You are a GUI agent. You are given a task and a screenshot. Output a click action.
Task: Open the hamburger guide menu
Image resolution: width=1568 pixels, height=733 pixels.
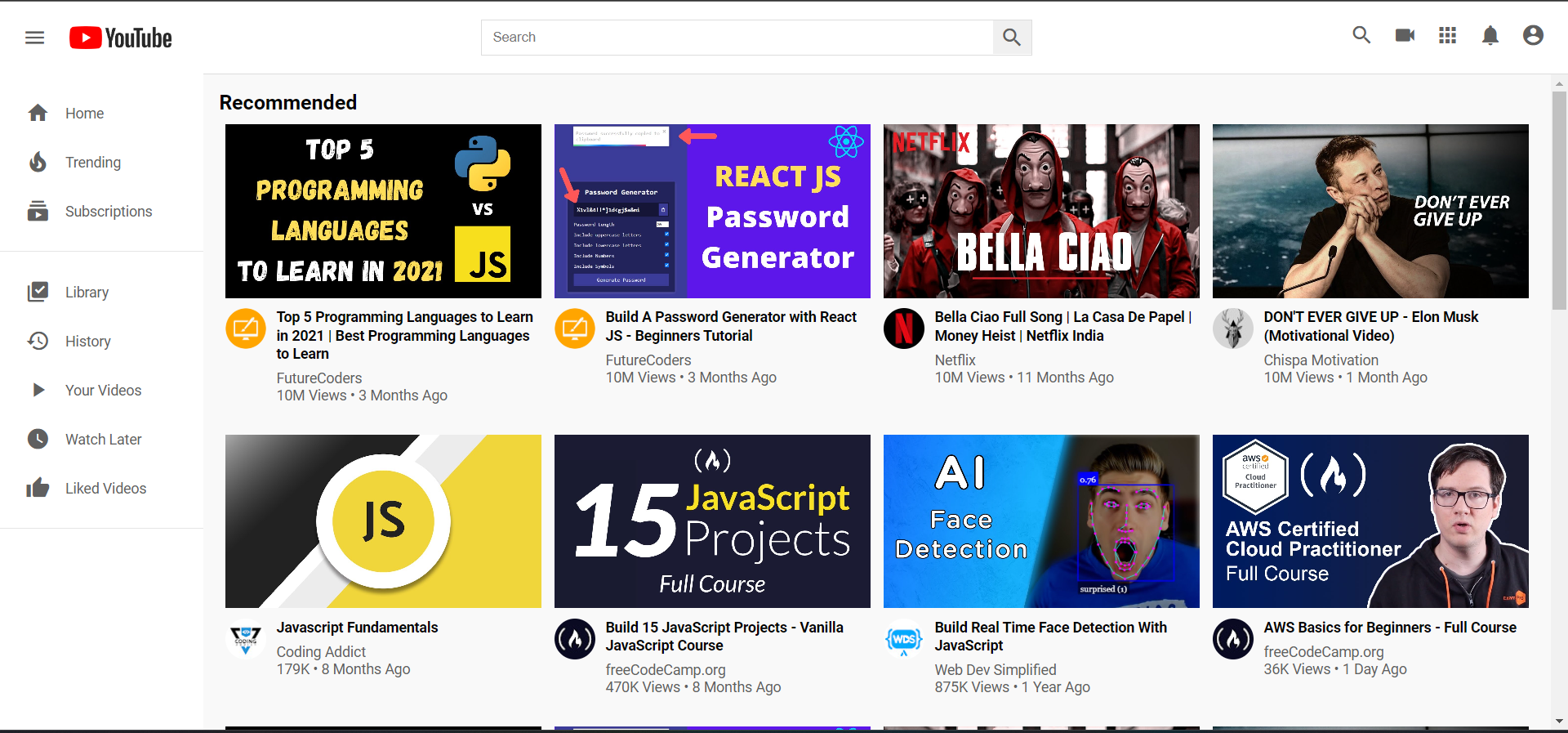(x=34, y=38)
